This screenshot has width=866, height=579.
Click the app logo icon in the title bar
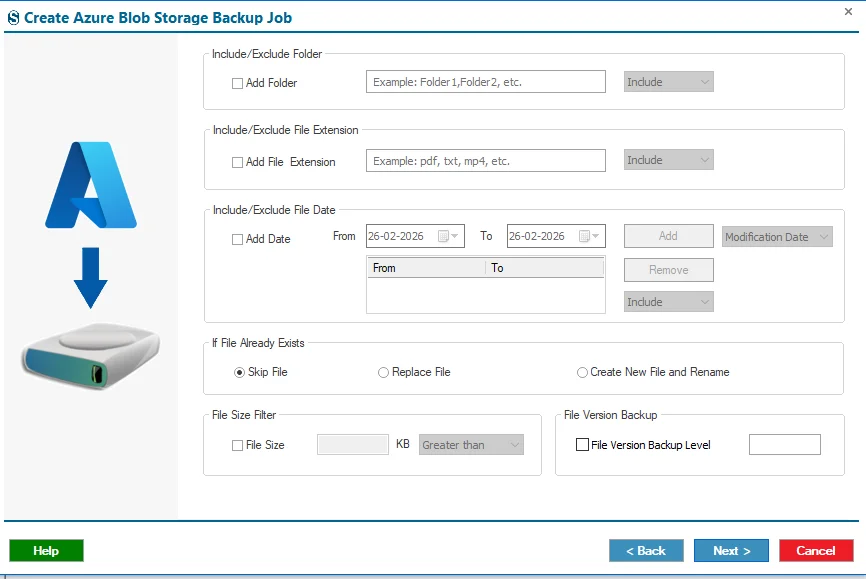13,18
